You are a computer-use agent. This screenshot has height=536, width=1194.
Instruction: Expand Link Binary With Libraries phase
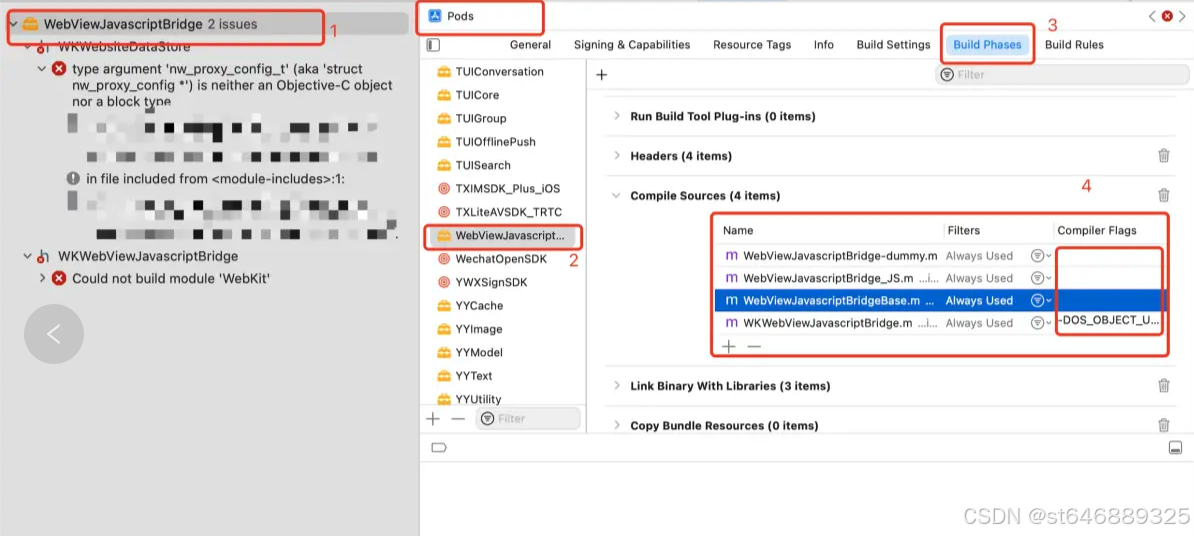(x=616, y=386)
